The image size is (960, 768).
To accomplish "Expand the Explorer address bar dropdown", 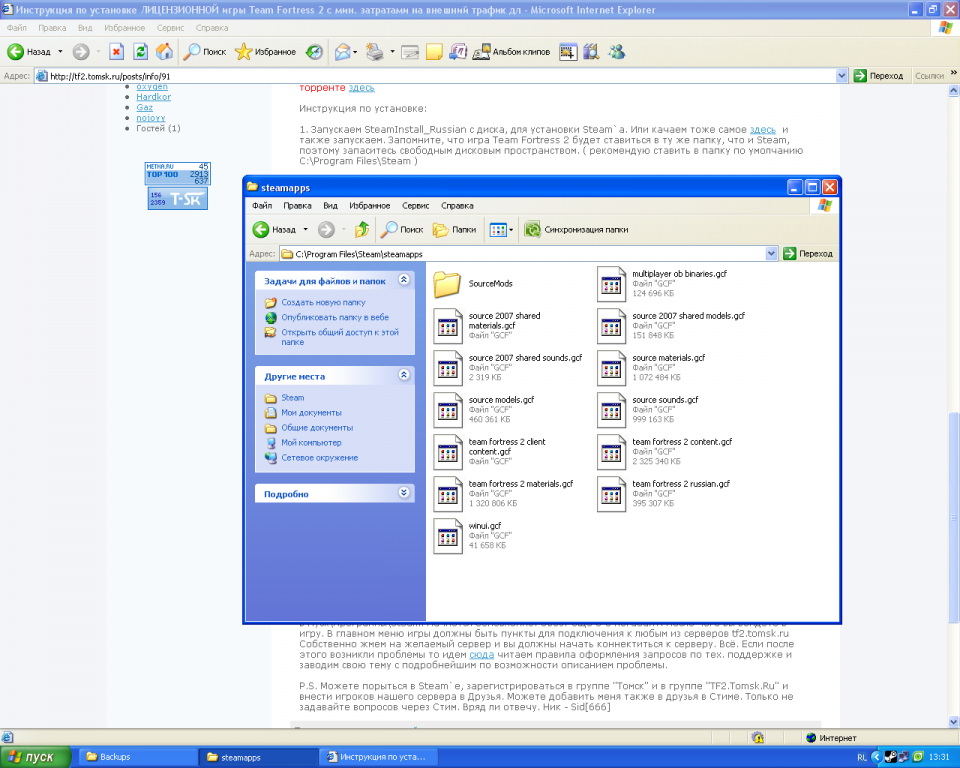I will click(771, 254).
